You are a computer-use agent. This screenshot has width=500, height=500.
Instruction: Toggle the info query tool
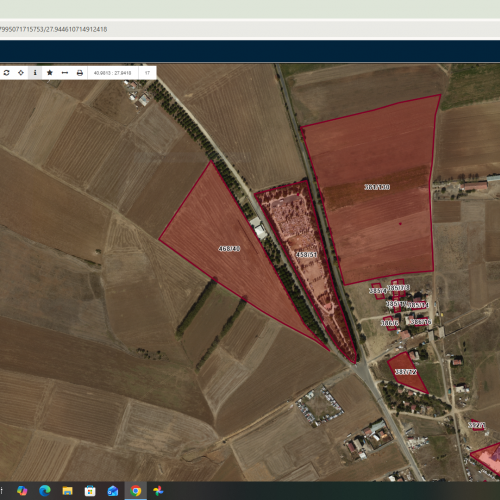point(35,73)
